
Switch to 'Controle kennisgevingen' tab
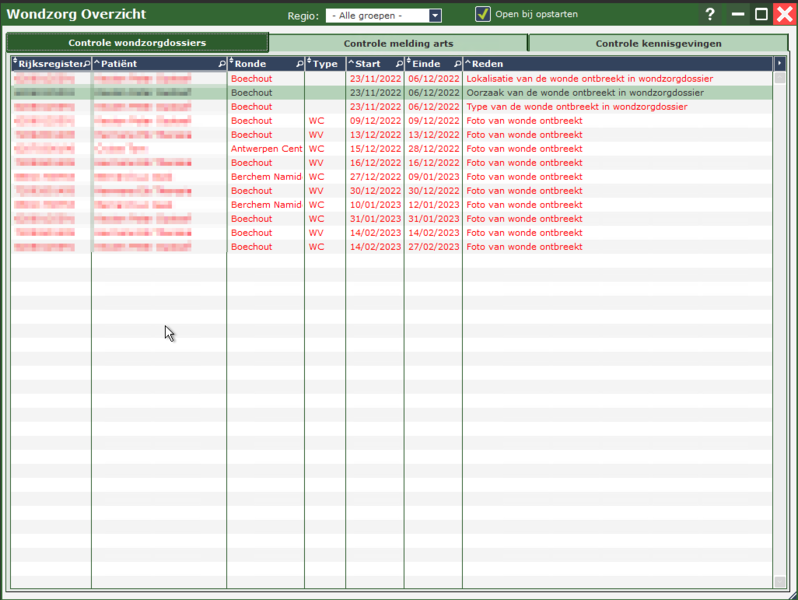point(658,44)
